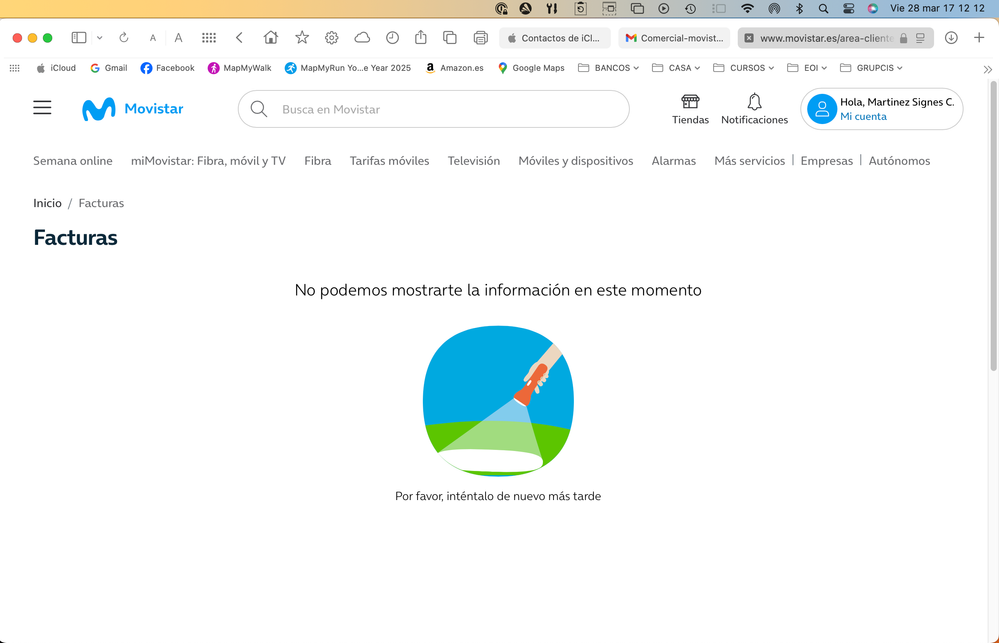
Task: Click the Tiendas store icon
Action: pyautogui.click(x=690, y=102)
